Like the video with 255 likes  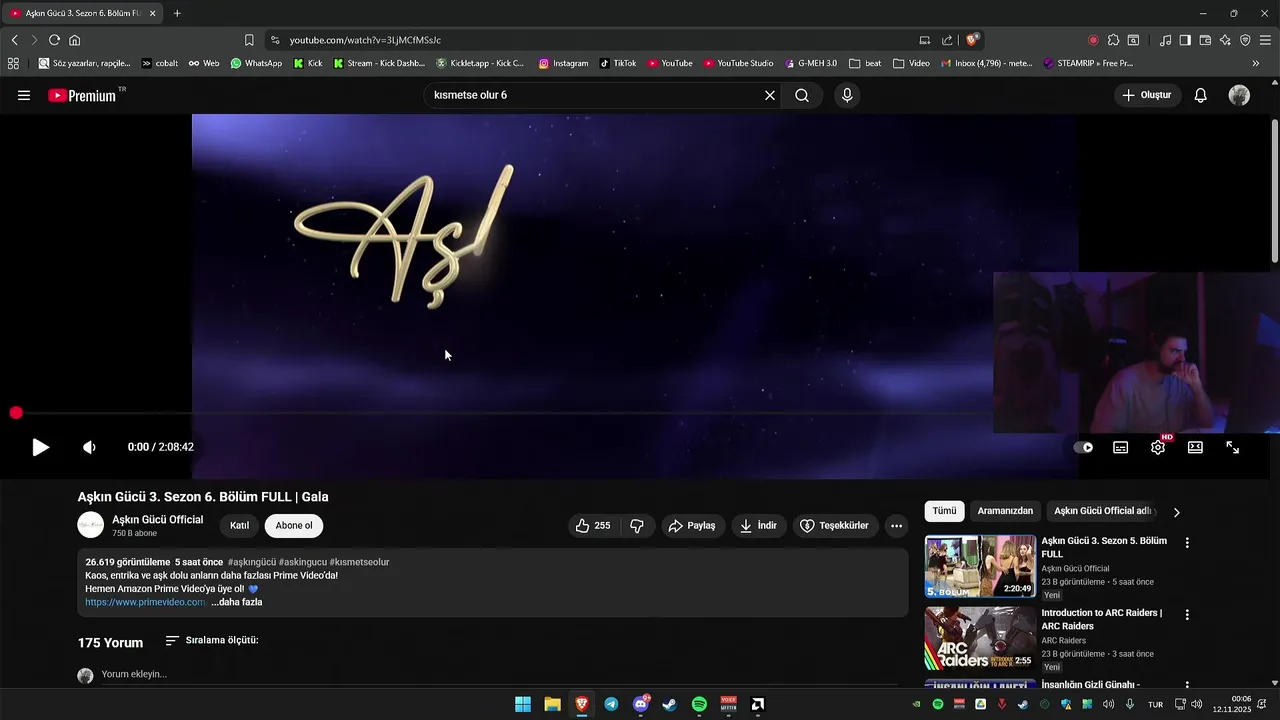592,525
